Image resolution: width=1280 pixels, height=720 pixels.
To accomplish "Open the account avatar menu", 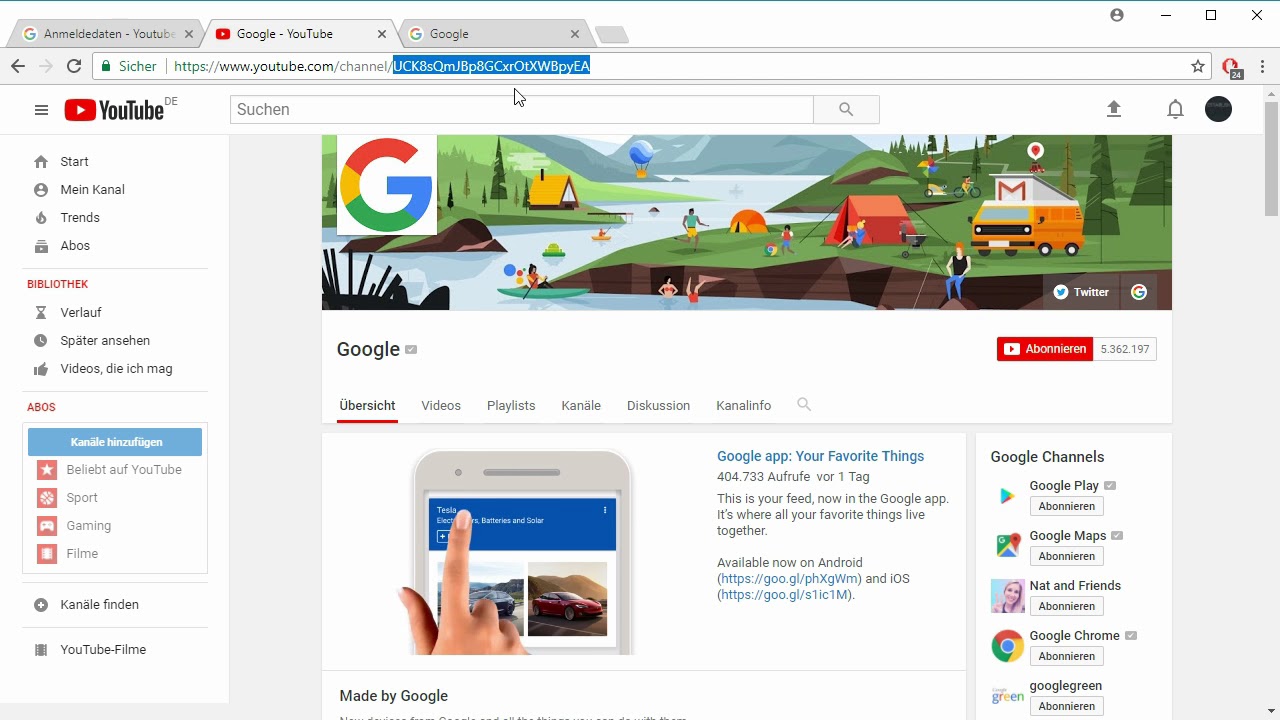I will [x=1218, y=109].
